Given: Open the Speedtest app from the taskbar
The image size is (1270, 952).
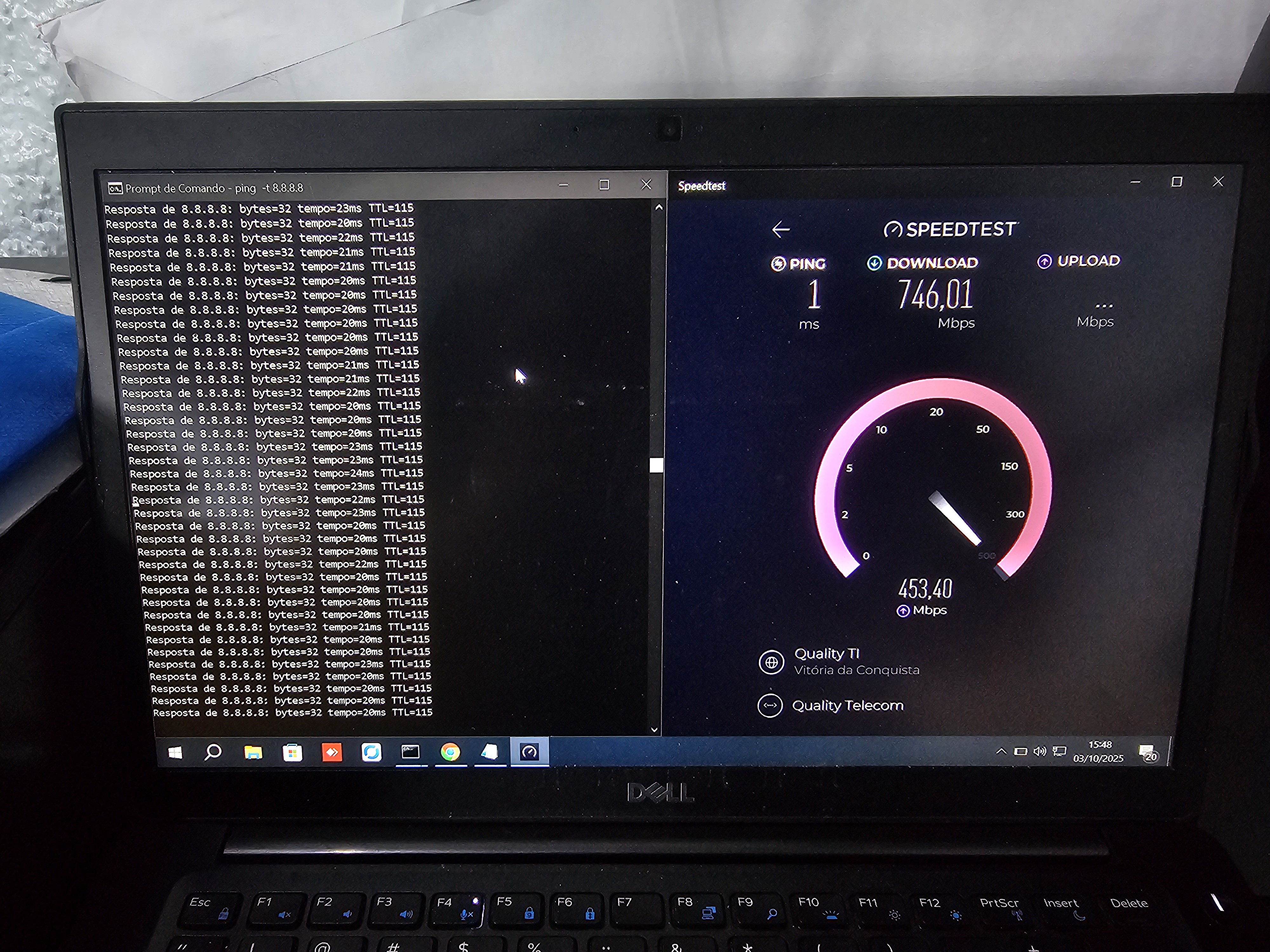Looking at the screenshot, I should 529,752.
